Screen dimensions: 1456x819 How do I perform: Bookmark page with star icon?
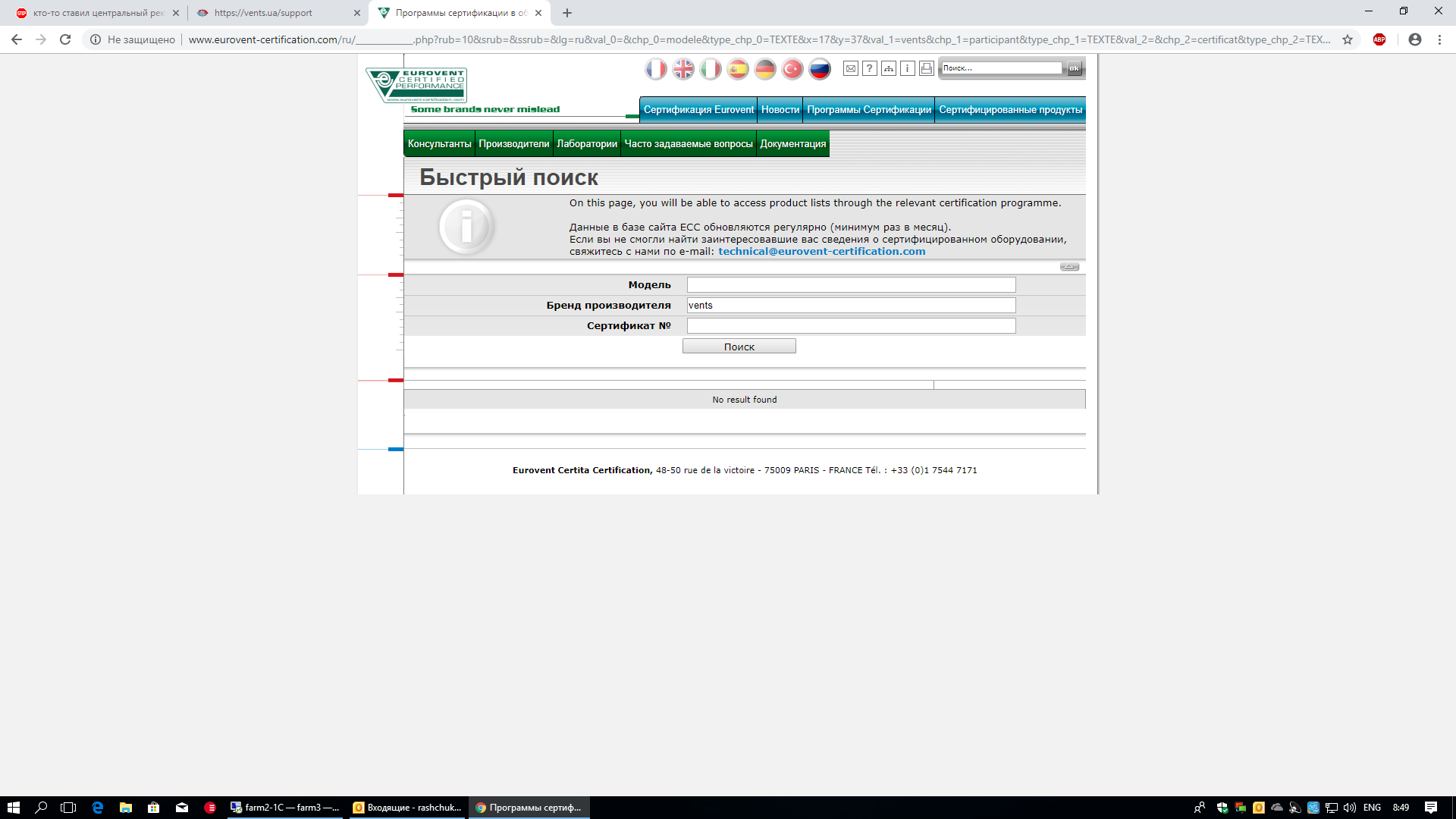1348,39
